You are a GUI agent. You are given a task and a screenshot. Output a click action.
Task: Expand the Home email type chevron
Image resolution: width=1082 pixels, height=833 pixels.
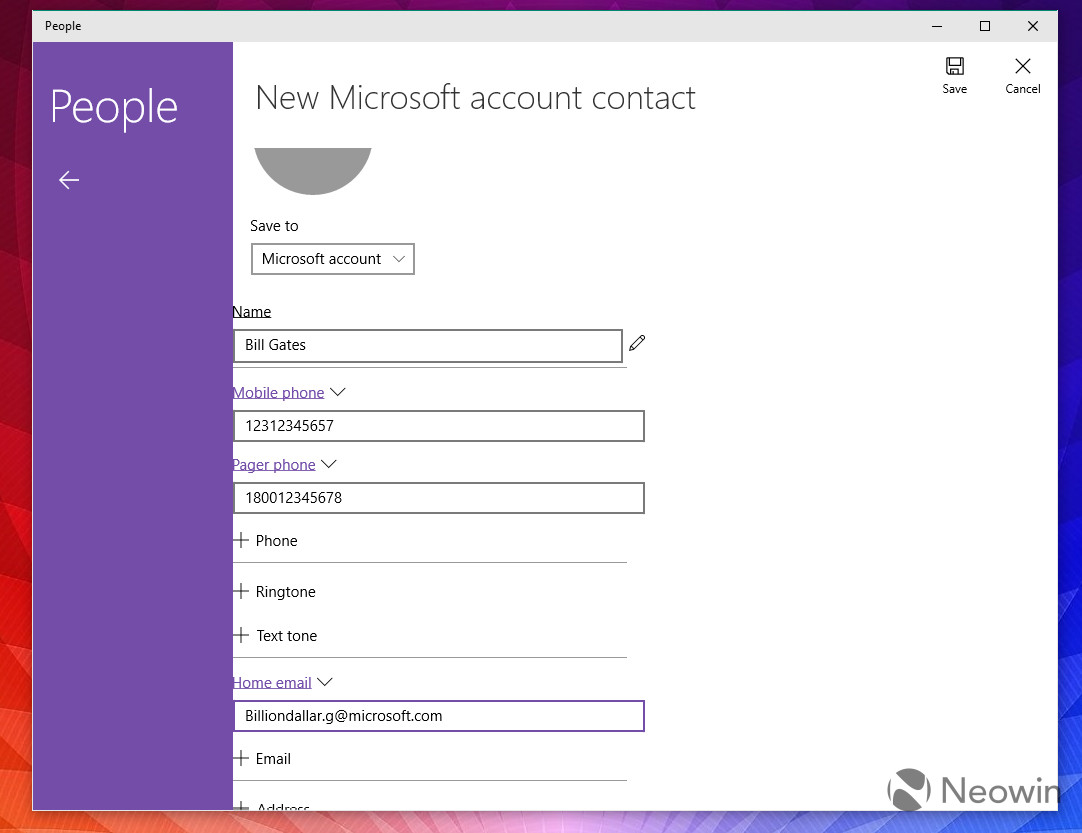point(324,682)
